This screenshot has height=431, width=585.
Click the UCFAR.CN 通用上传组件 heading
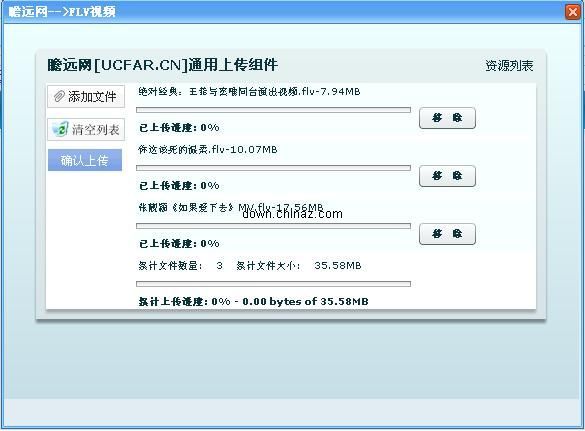coord(163,65)
